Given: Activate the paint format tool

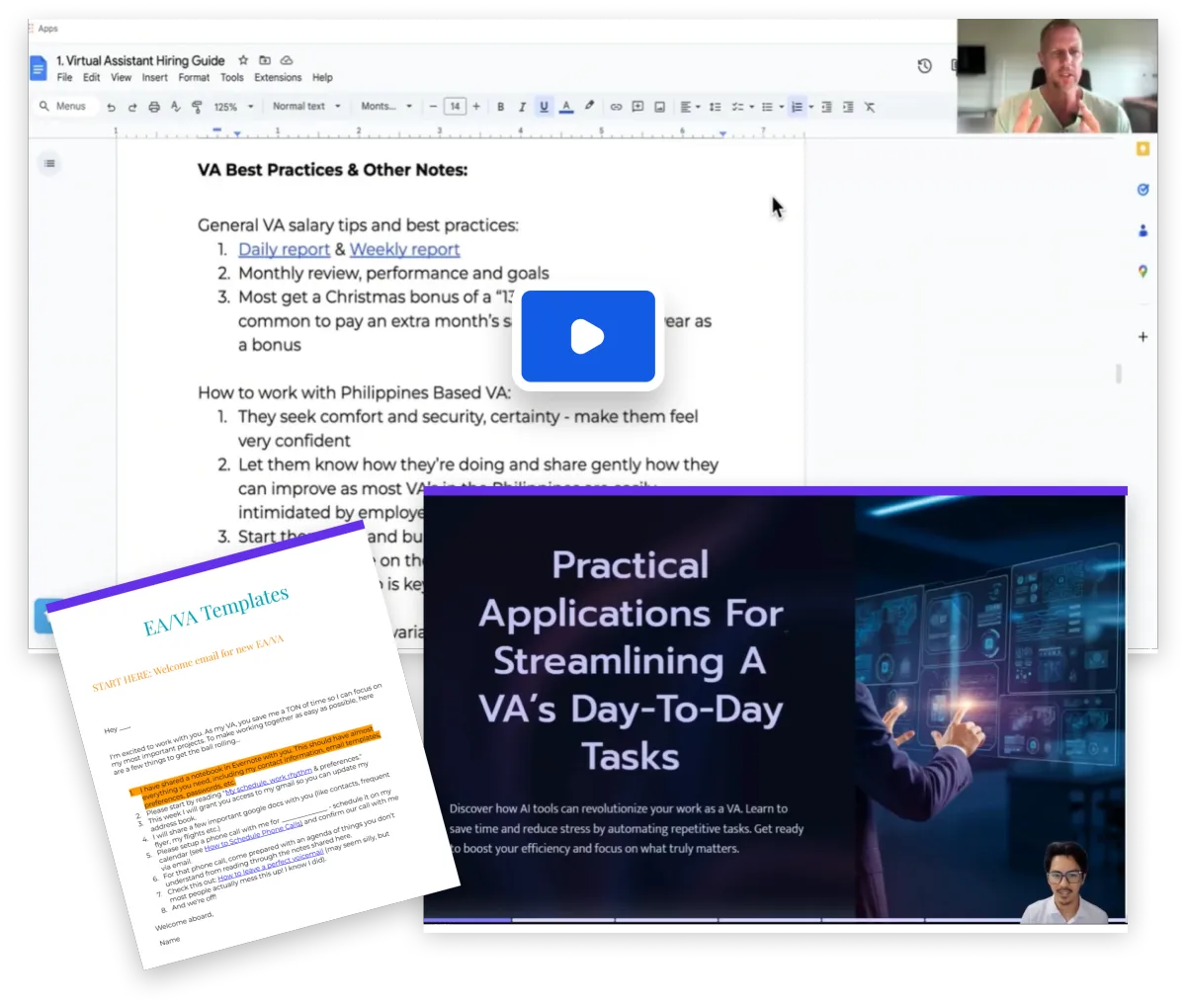Looking at the screenshot, I should tap(197, 107).
